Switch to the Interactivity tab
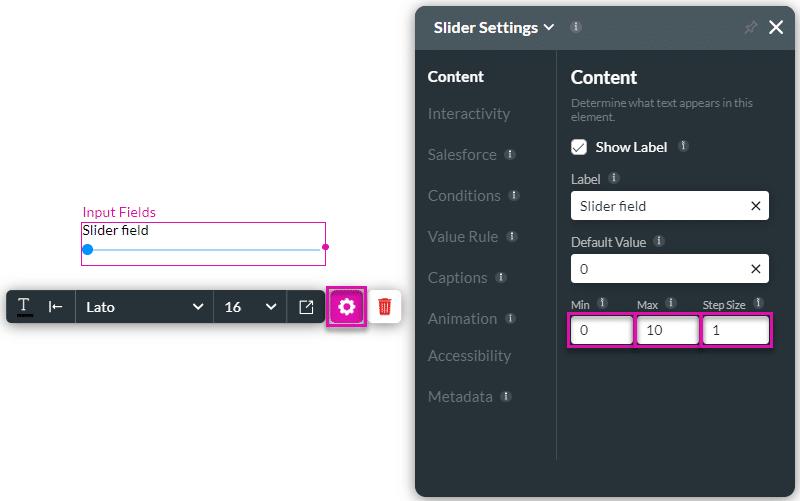Image resolution: width=800 pixels, height=501 pixels. coord(469,114)
